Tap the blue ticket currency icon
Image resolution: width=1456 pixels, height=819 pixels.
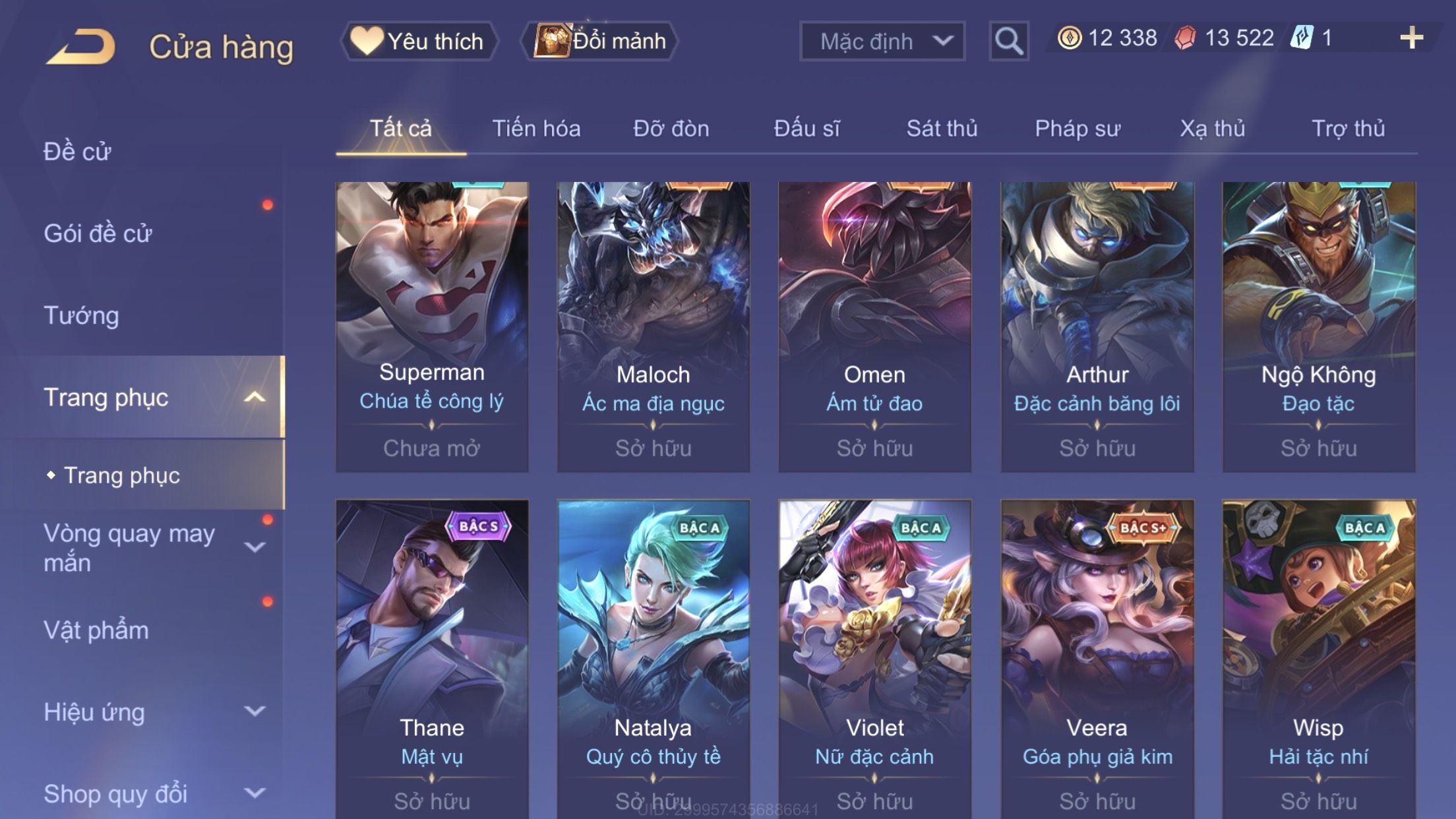tap(1302, 38)
